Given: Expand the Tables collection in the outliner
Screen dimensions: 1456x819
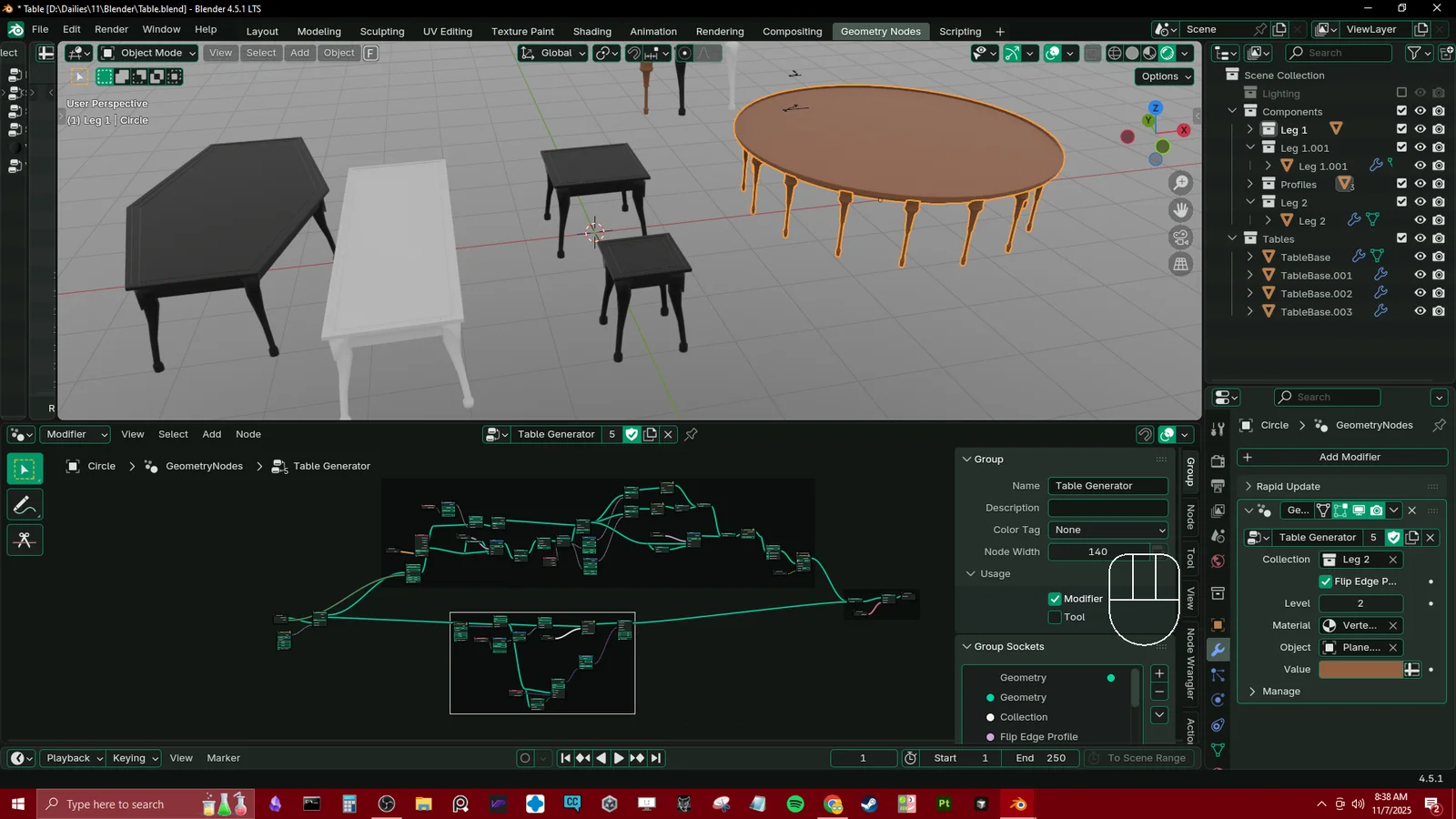Looking at the screenshot, I should (x=1233, y=238).
